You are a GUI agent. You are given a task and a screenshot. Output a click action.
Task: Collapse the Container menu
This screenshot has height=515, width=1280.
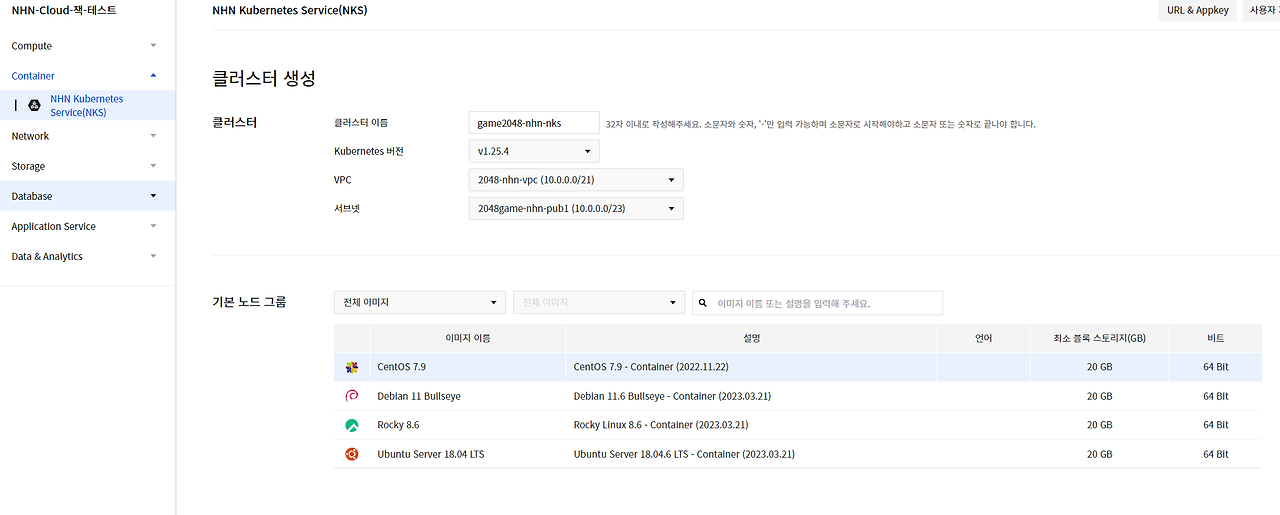point(88,76)
